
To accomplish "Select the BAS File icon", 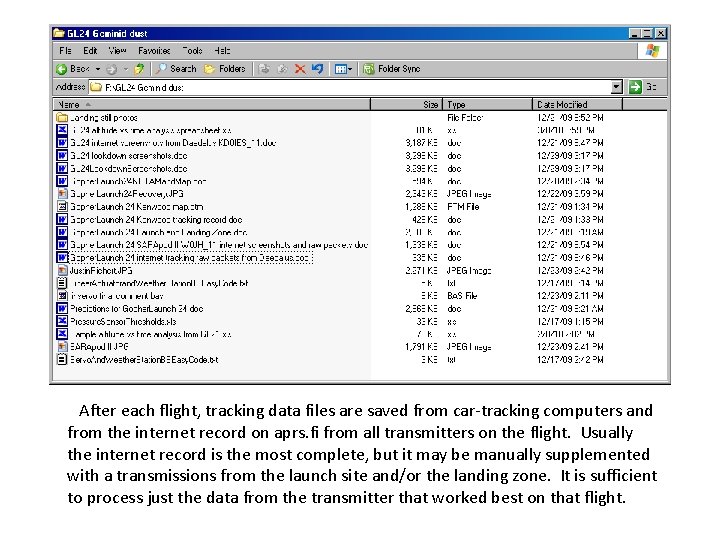I will pyautogui.click(x=62, y=296).
